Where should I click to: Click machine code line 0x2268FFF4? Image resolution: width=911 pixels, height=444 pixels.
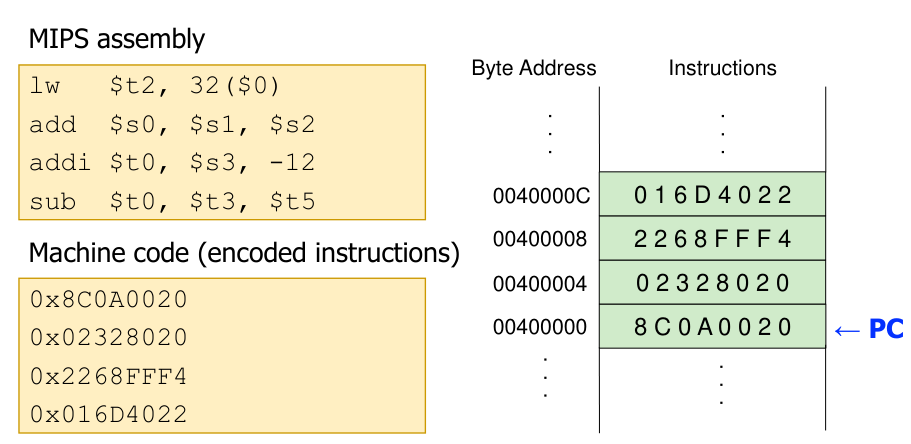point(108,376)
